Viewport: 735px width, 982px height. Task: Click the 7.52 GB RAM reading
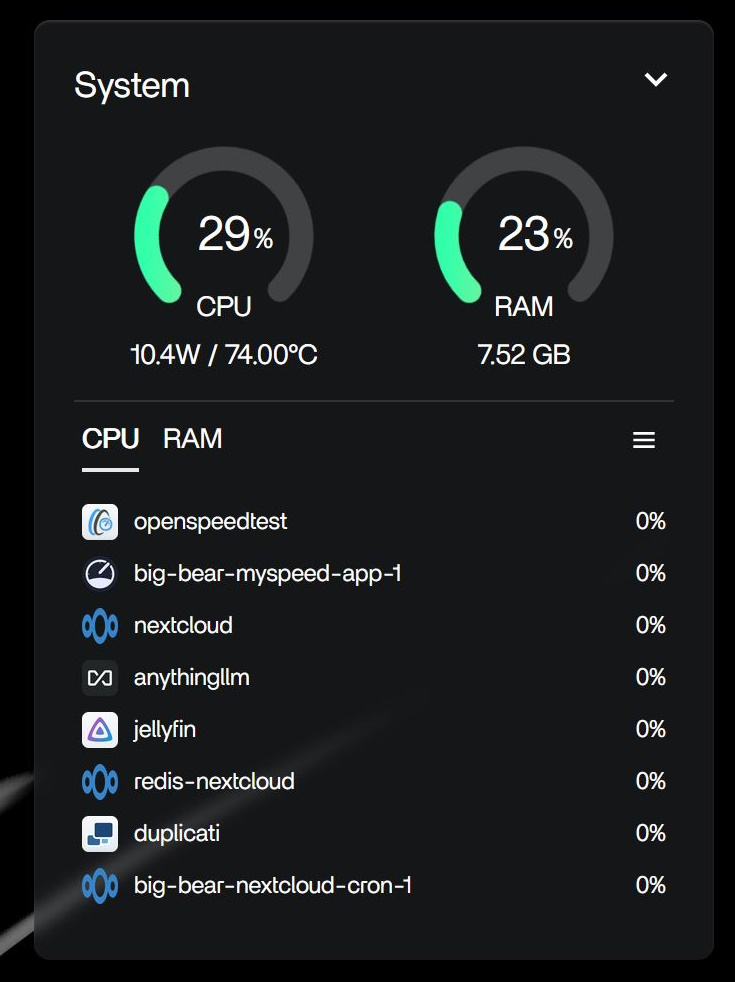click(524, 355)
